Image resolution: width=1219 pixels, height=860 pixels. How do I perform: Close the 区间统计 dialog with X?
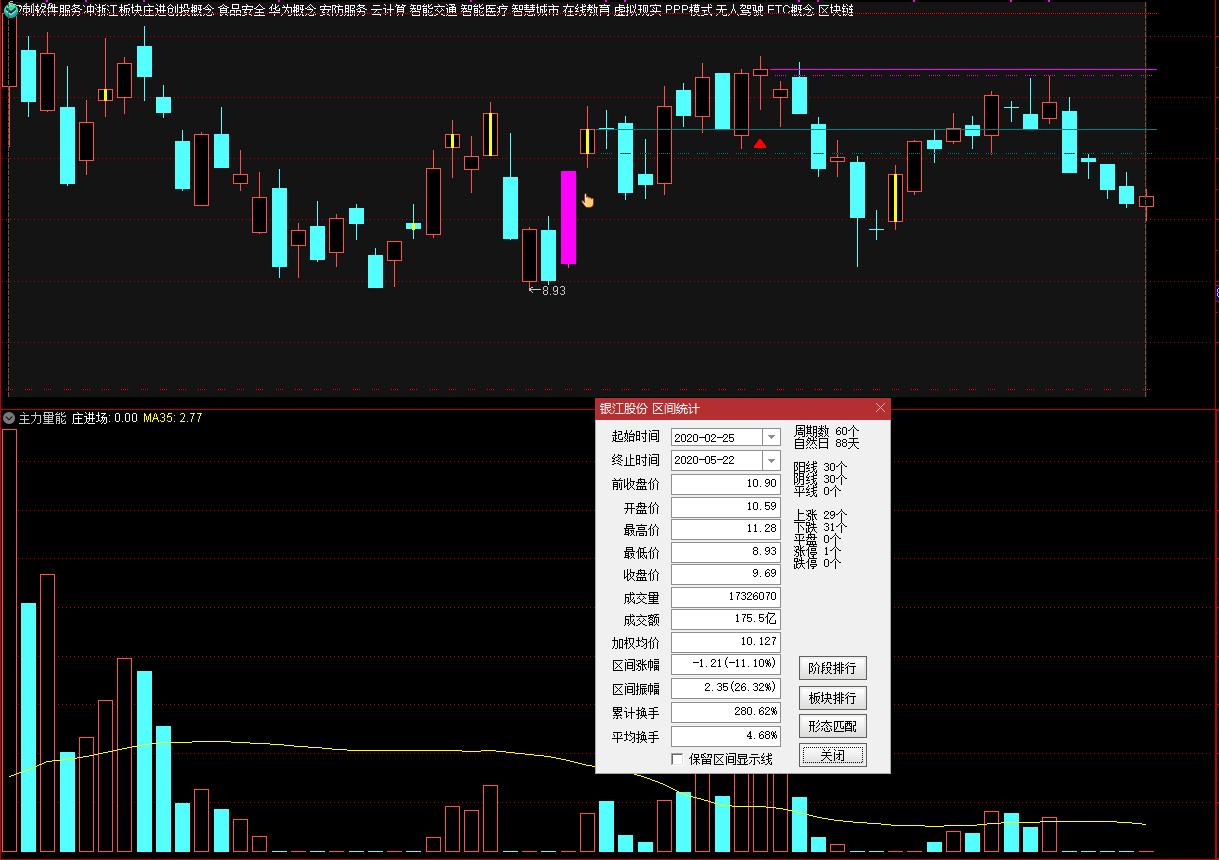pyautogui.click(x=880, y=408)
